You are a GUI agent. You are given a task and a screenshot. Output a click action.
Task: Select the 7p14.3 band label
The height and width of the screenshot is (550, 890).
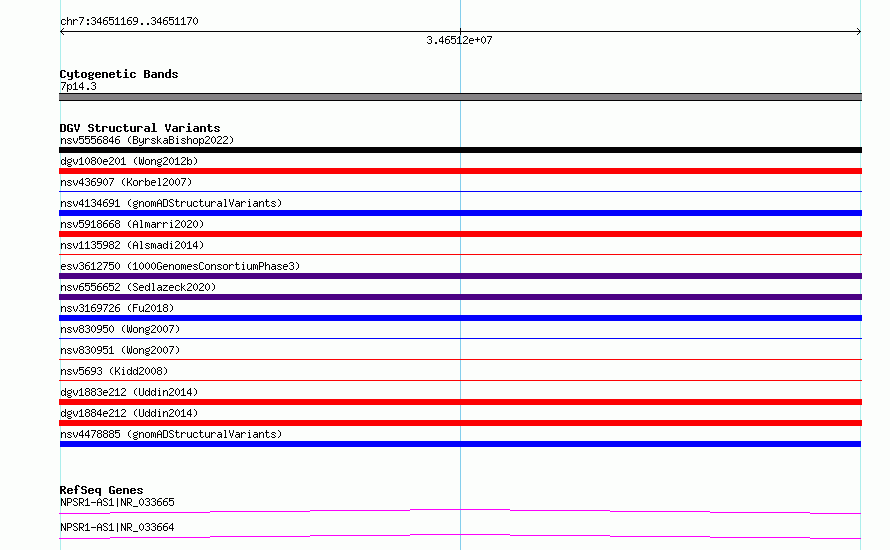point(78,86)
